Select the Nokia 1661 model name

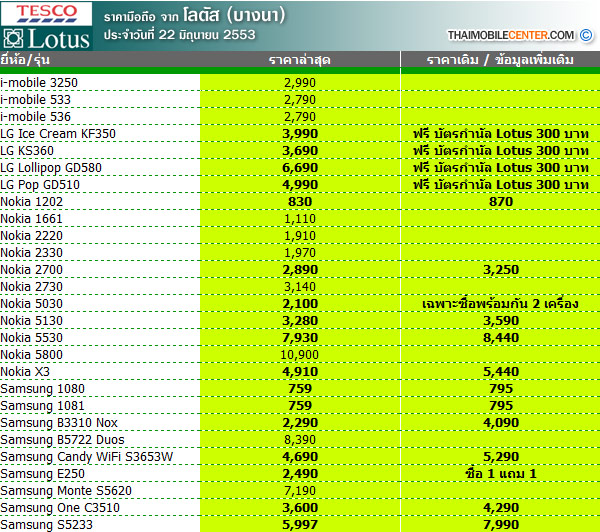(31, 219)
